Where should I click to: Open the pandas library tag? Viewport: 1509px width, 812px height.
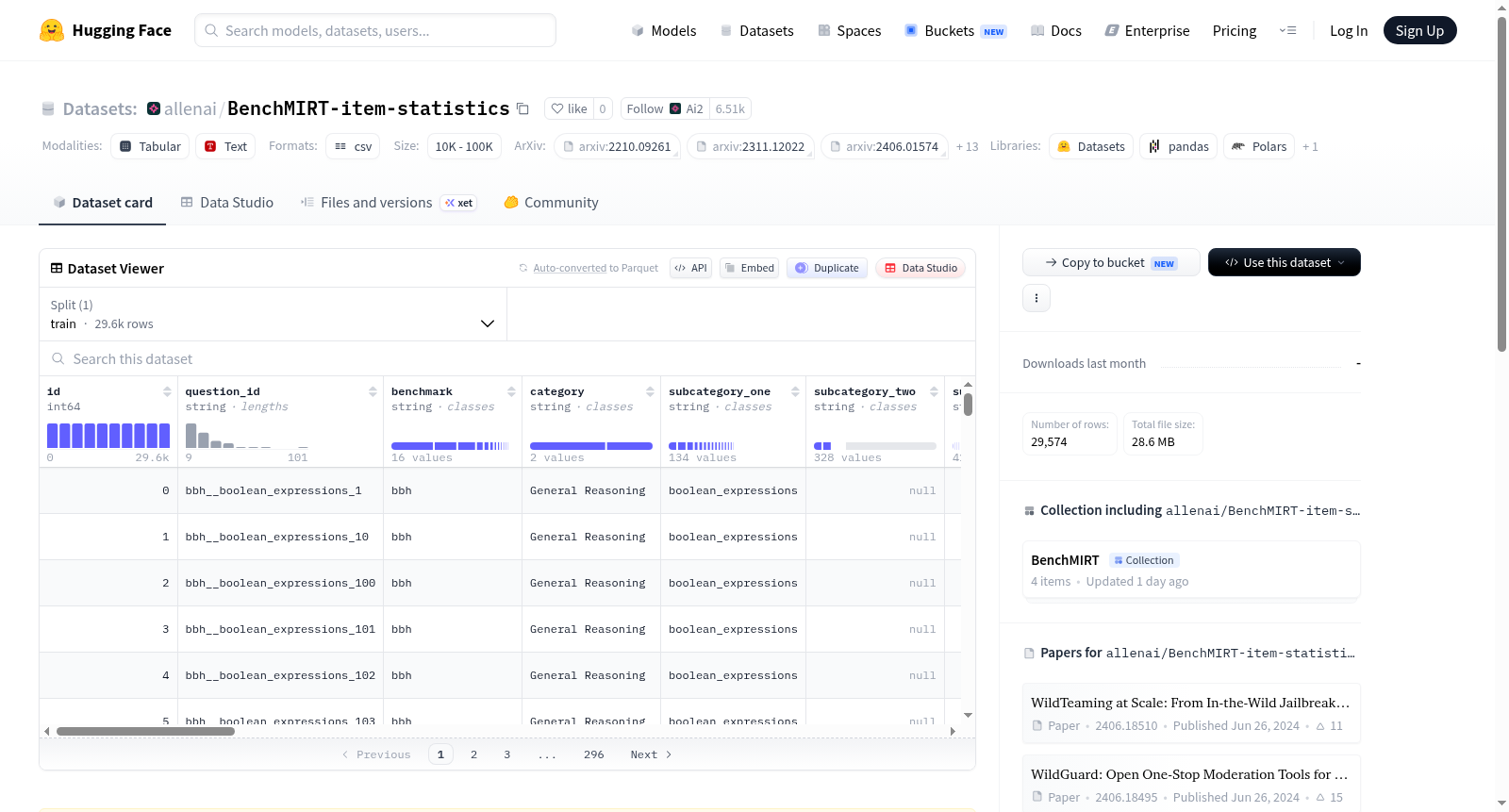[1179, 146]
